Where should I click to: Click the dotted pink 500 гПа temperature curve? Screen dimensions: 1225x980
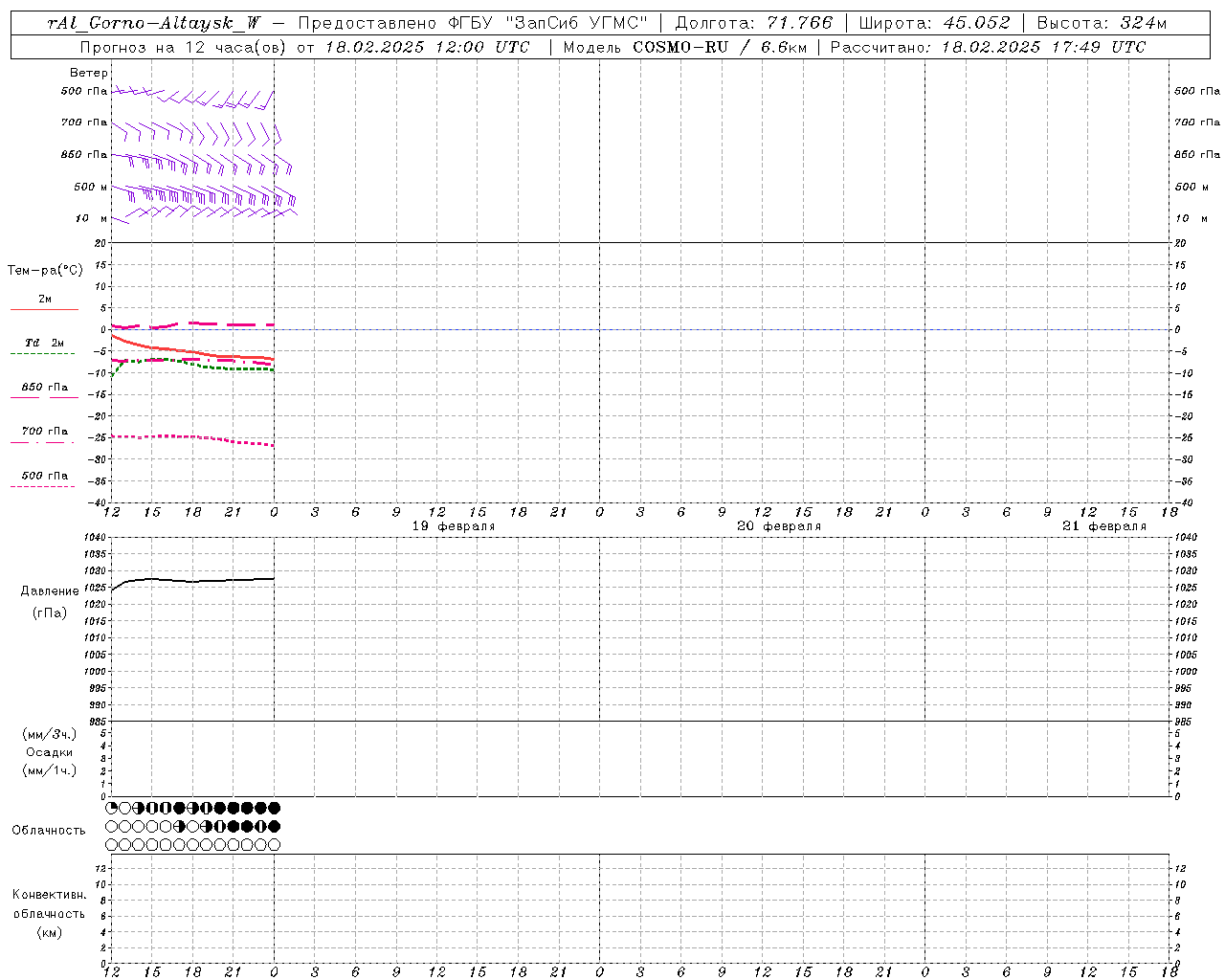(191, 437)
